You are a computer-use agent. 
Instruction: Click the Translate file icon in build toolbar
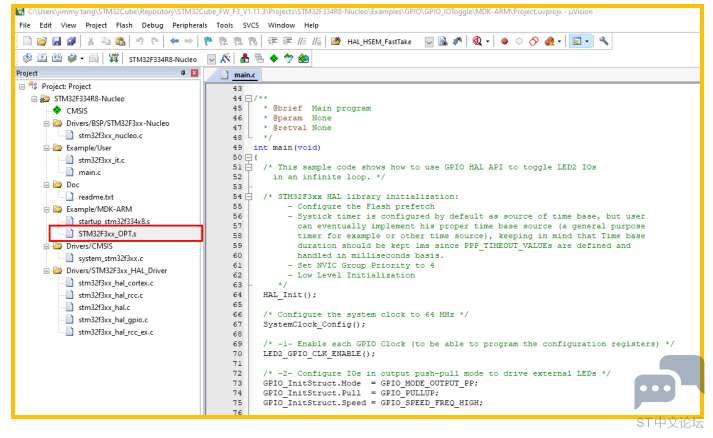(27, 59)
